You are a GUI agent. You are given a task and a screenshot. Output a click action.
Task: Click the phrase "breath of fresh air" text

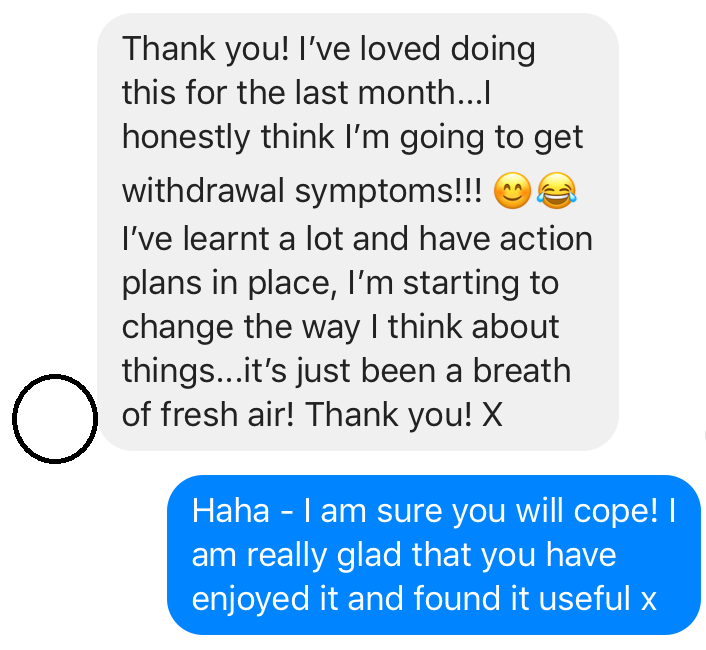346,392
